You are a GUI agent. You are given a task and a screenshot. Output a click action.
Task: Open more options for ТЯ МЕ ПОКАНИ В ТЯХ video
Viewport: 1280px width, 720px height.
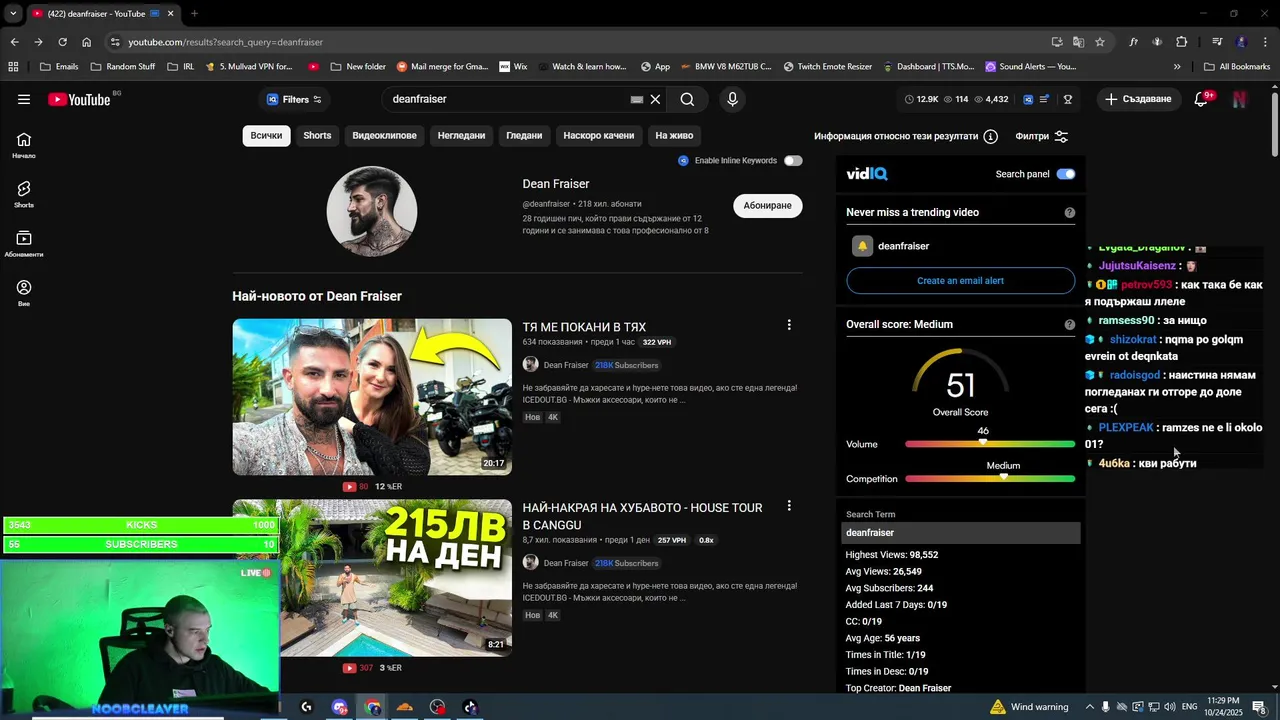click(789, 325)
